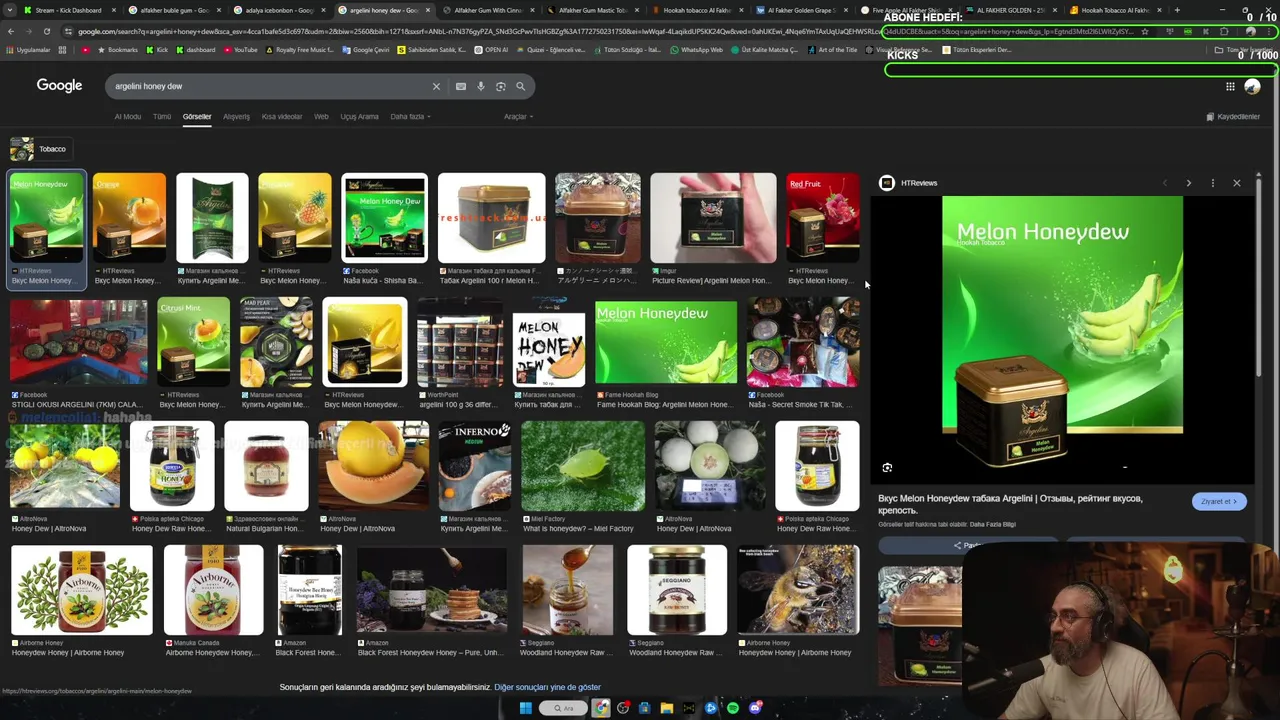Switch to 'adalya icebonbon' browser tab

(x=279, y=10)
